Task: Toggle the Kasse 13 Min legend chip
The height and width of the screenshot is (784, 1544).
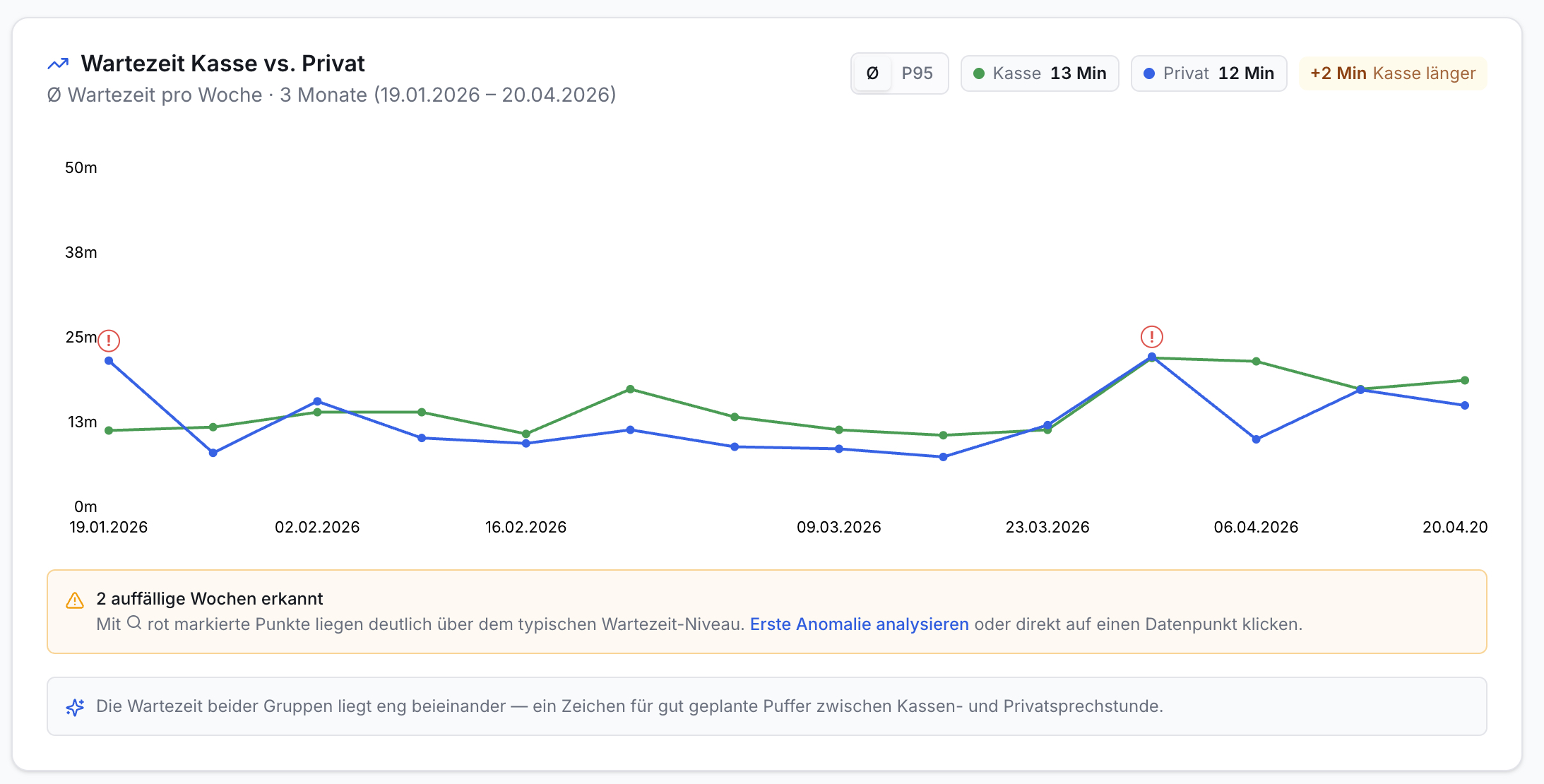Action: [x=1040, y=73]
